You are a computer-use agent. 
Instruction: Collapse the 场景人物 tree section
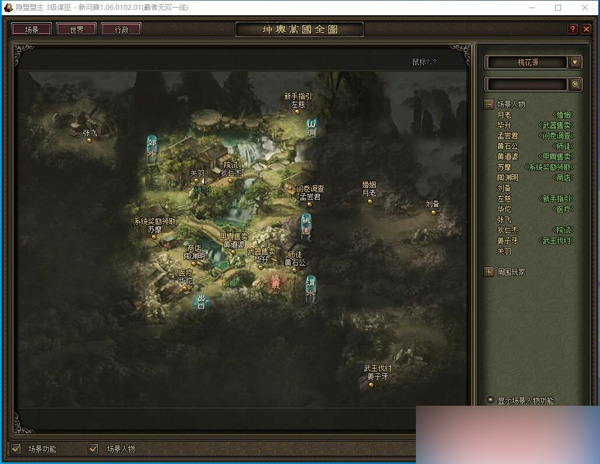click(x=489, y=104)
